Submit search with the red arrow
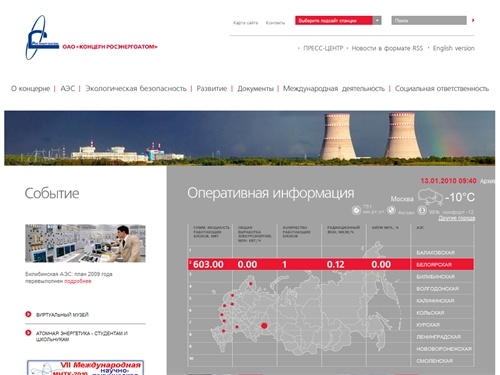The width and height of the screenshot is (500, 375). point(473,21)
